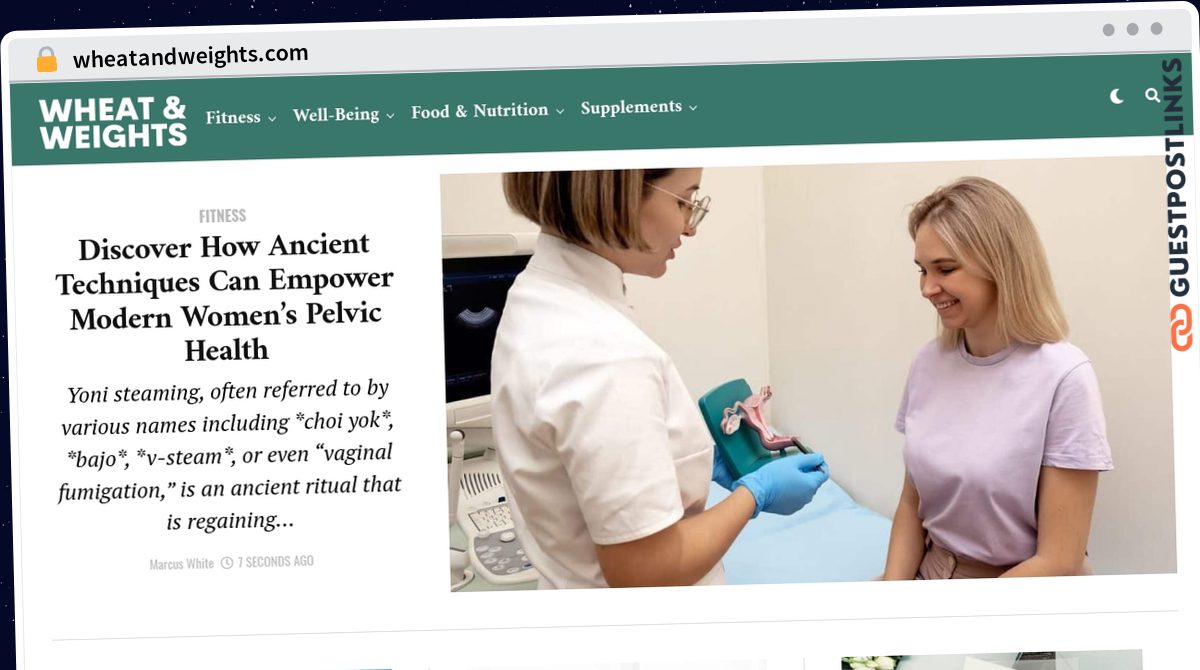1200x670 pixels.
Task: Click the author name Marcus White
Action: (181, 564)
